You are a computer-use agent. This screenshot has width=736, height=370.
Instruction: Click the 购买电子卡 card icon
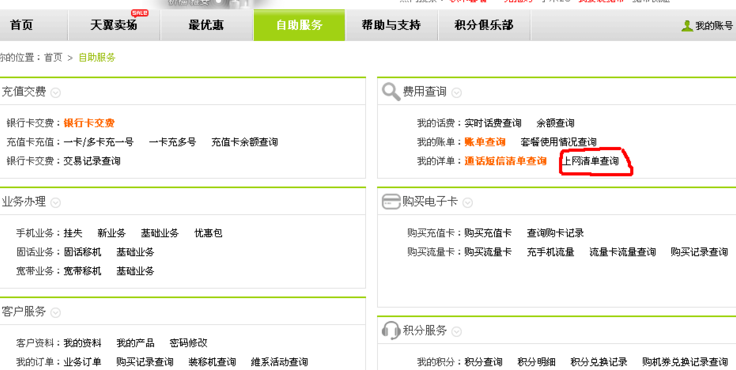[391, 202]
